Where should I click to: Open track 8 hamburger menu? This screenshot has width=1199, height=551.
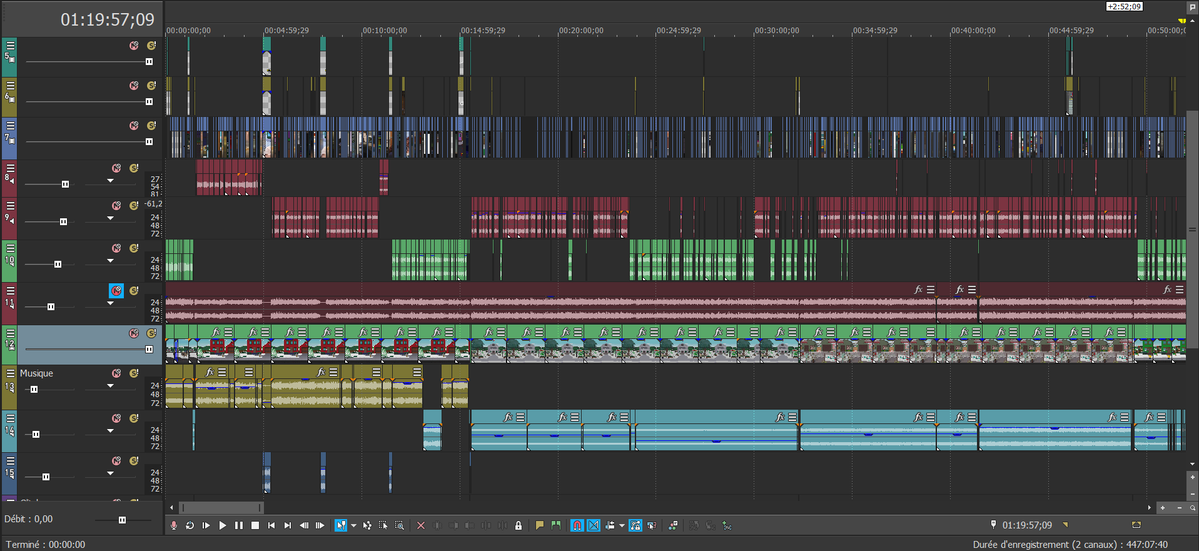click(x=11, y=167)
